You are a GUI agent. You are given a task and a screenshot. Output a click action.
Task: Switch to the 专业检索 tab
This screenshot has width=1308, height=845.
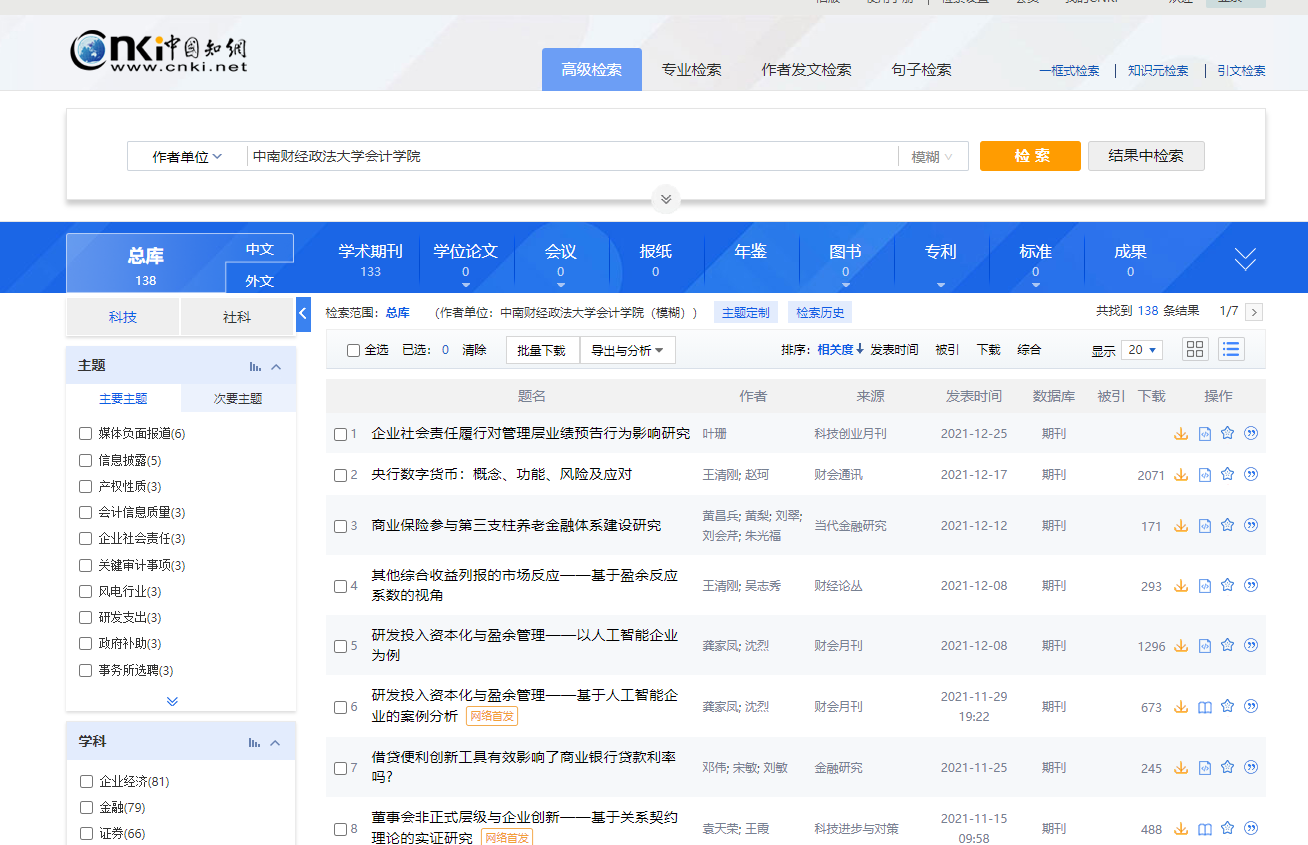[691, 70]
